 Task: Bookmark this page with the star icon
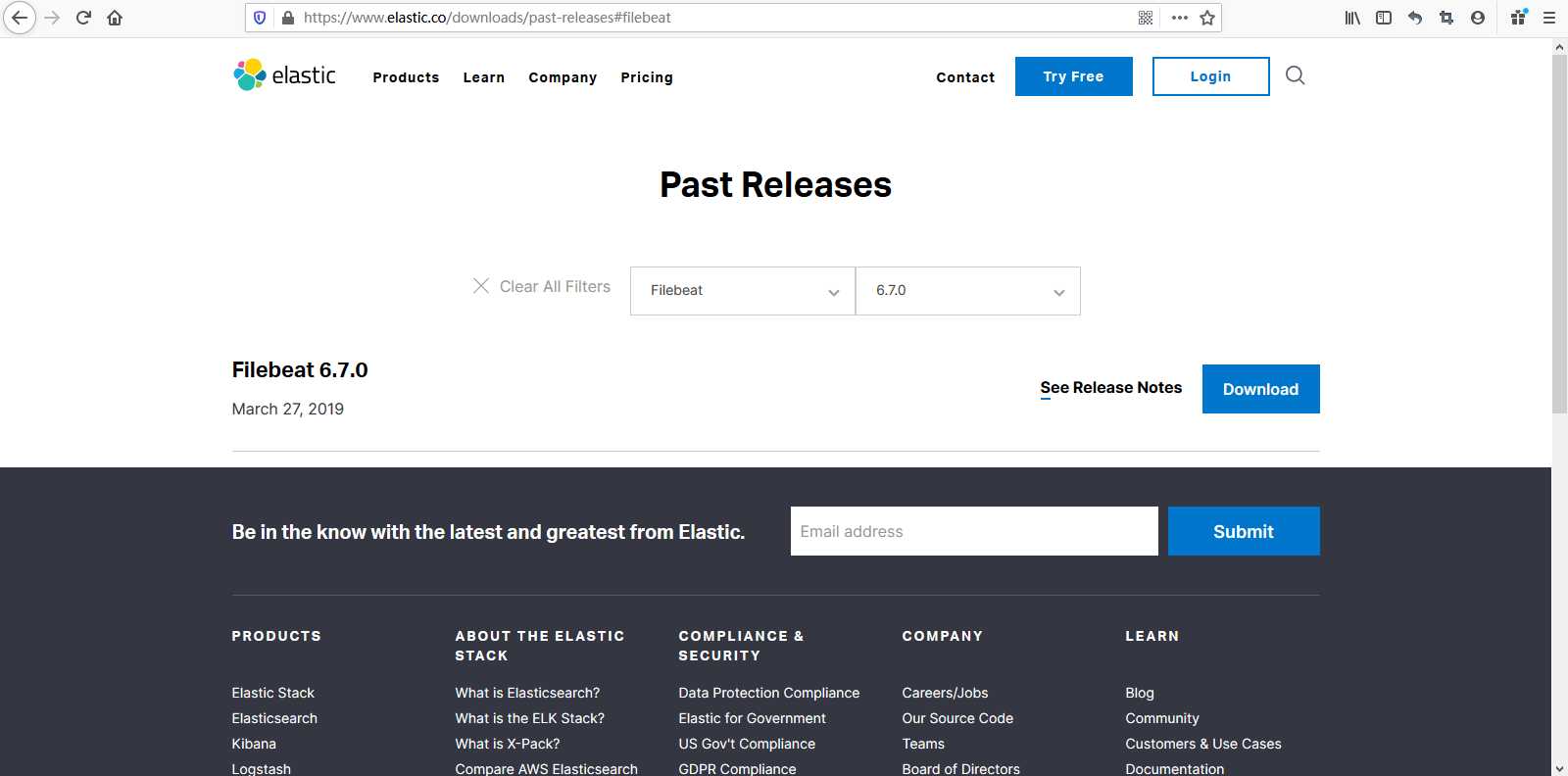tap(1207, 18)
